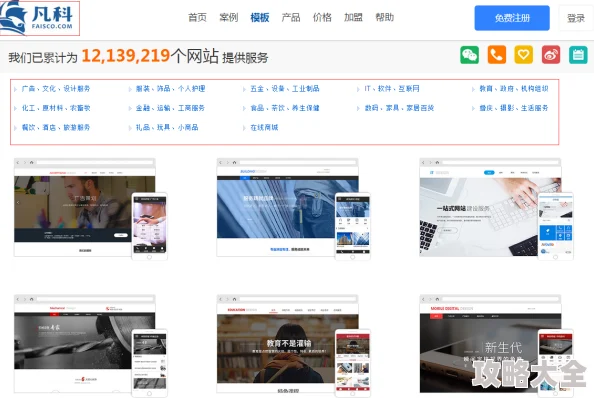Open the blue building design template
The image size is (594, 398).
(293, 209)
